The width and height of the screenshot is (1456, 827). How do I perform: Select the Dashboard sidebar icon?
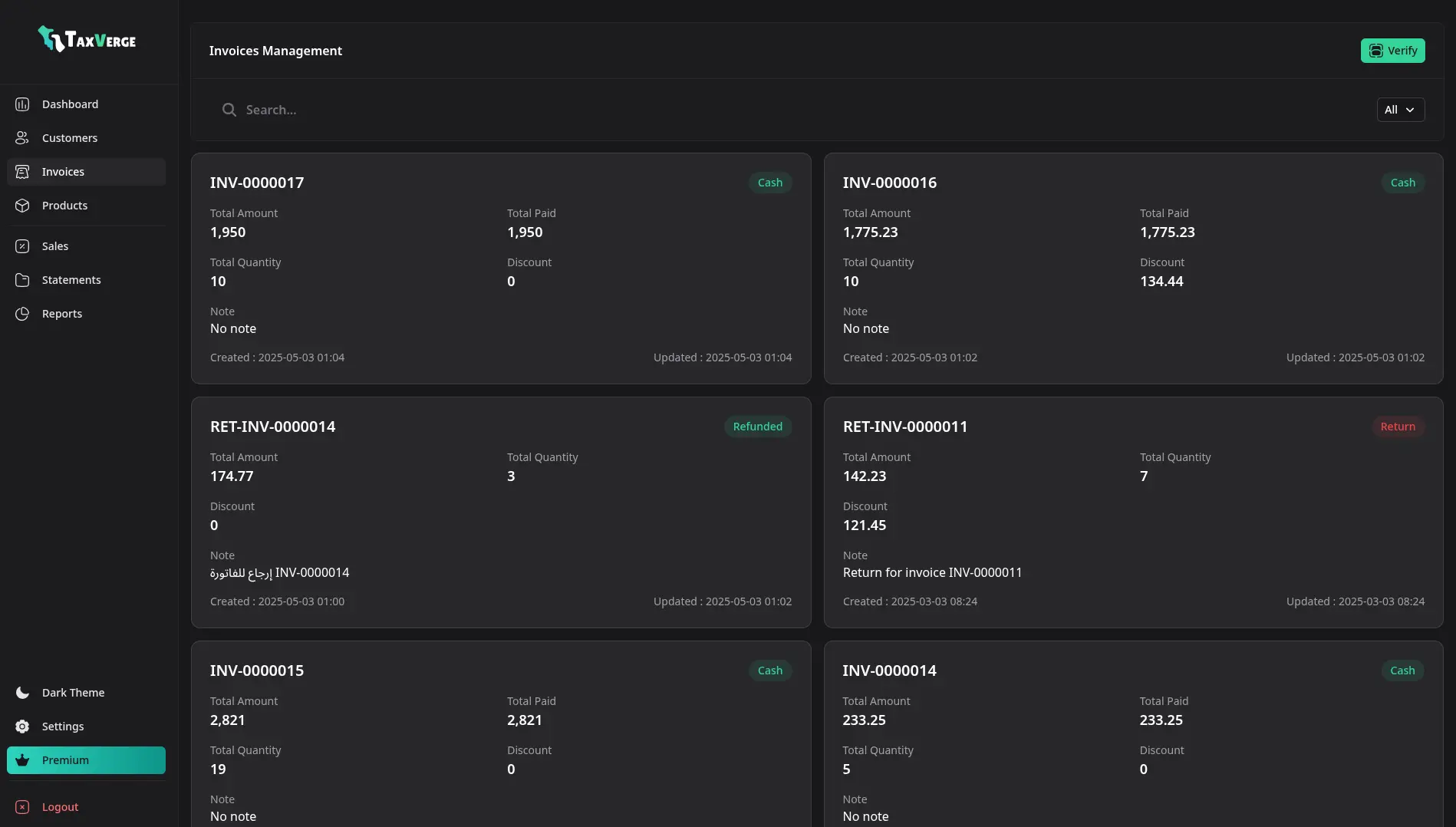tap(21, 104)
